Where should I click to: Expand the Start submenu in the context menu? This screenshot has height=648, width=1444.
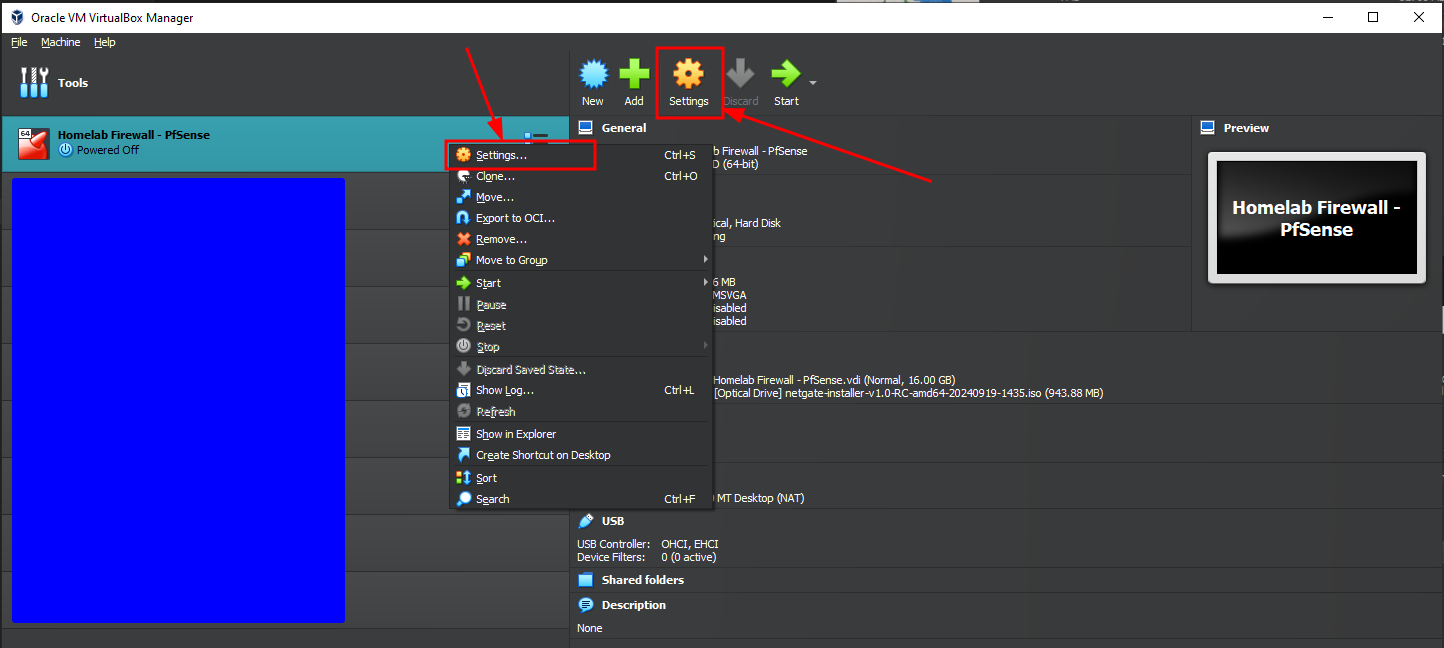tap(581, 283)
